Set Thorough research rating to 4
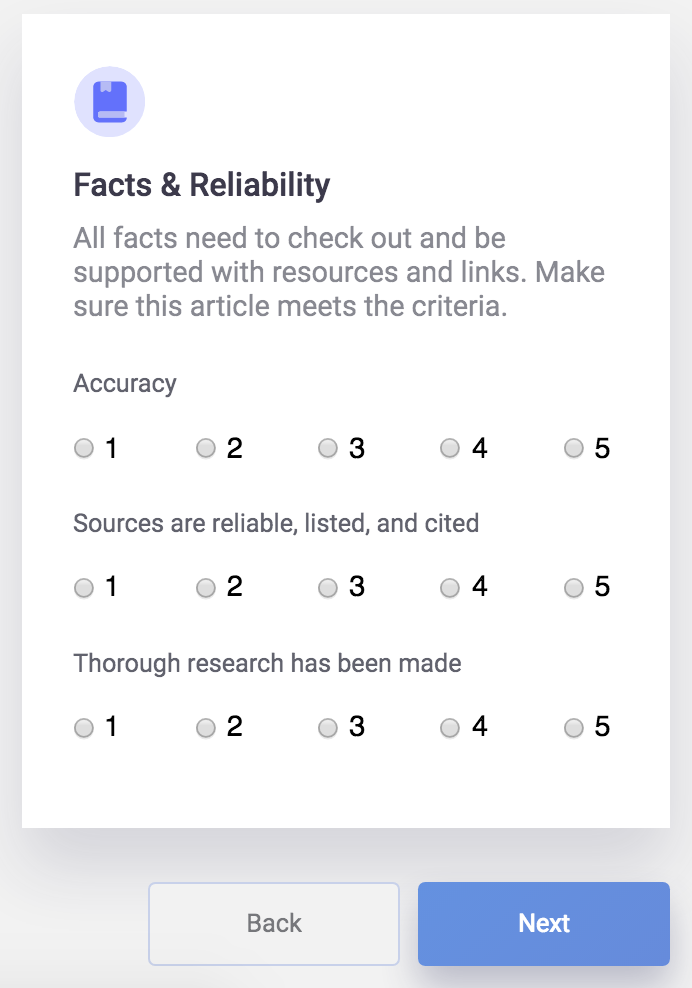 [x=451, y=728]
